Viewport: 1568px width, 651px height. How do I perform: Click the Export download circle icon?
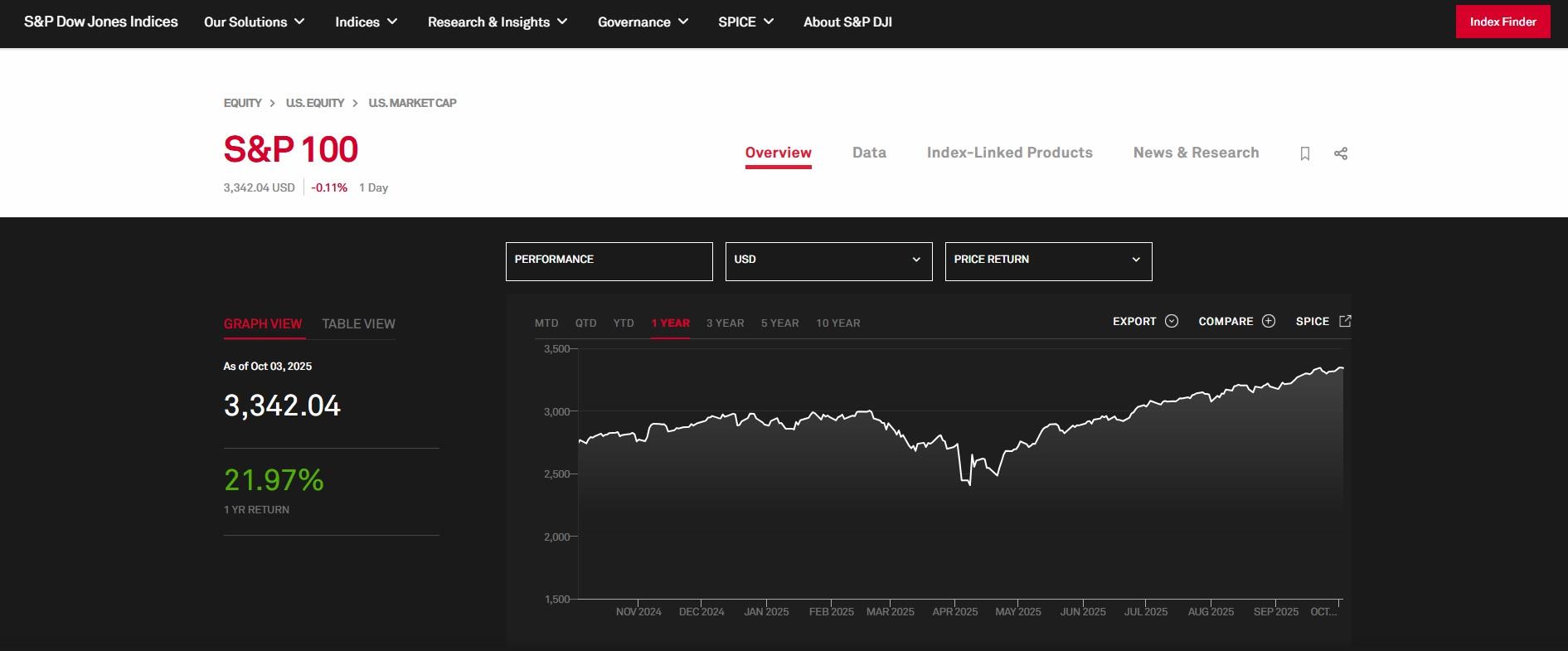tap(1172, 321)
